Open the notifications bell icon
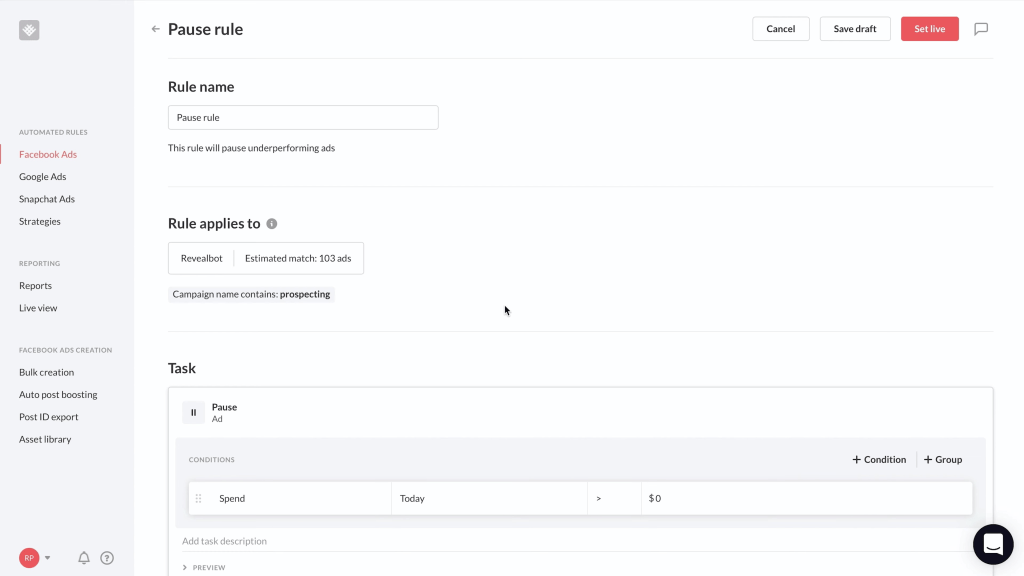Viewport: 1024px width, 576px height. coord(84,558)
